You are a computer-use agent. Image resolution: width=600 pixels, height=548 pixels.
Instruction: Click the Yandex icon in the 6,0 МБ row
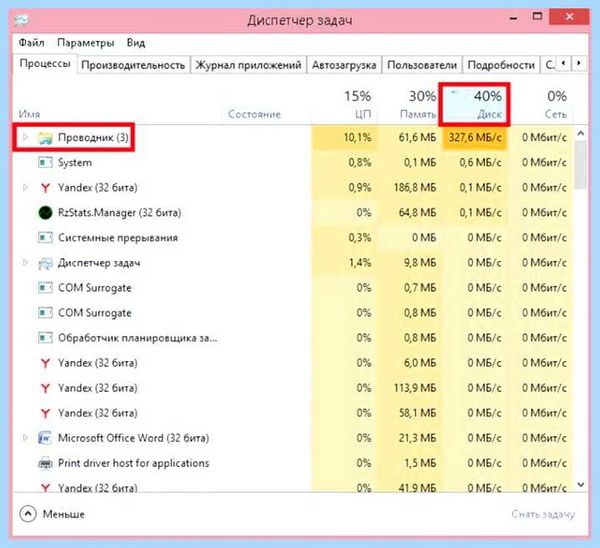[45, 363]
